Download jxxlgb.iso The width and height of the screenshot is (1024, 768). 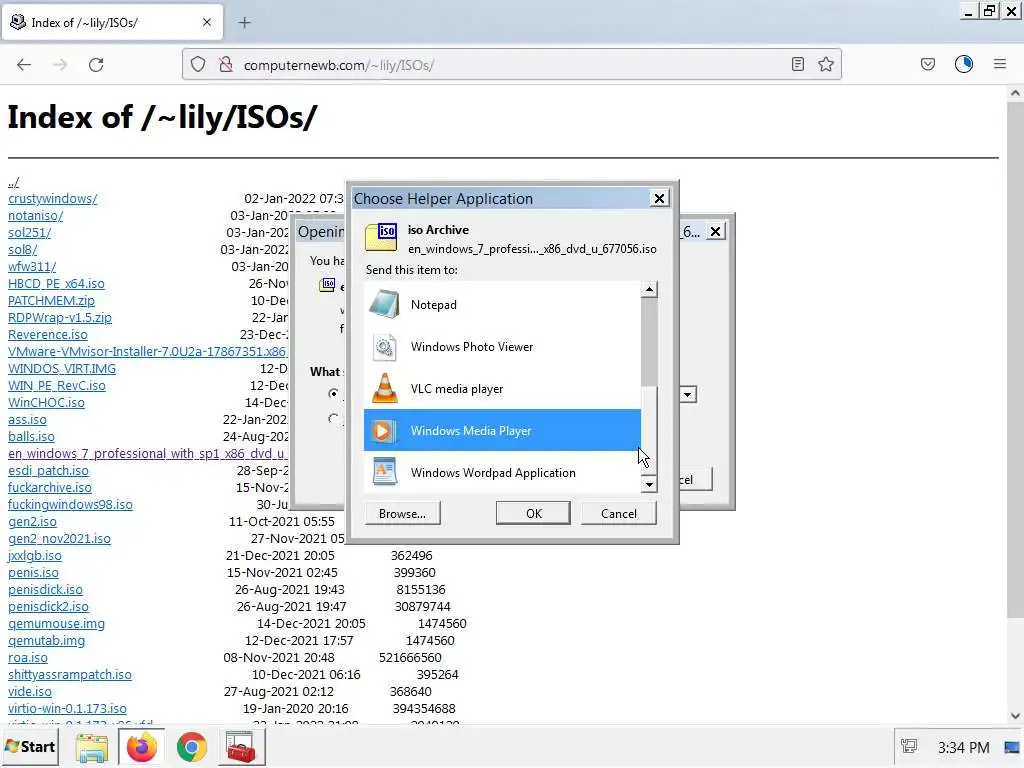click(35, 555)
